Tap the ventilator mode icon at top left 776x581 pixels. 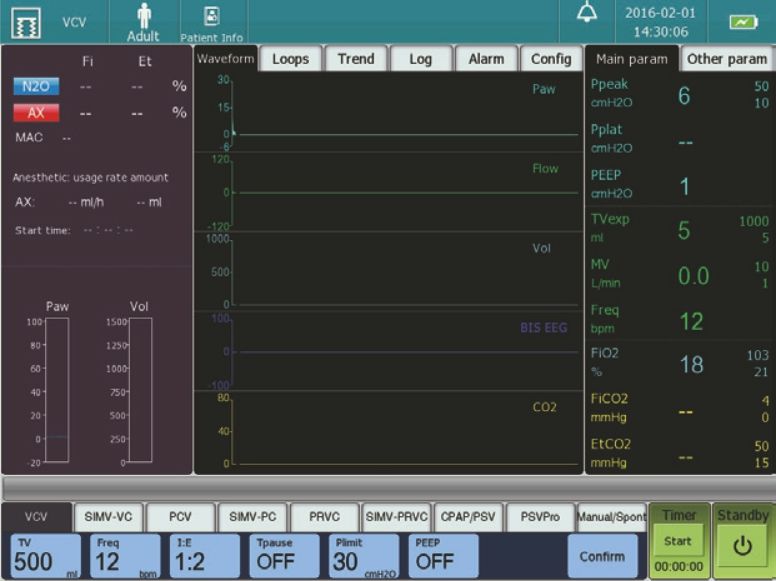[x=22, y=22]
